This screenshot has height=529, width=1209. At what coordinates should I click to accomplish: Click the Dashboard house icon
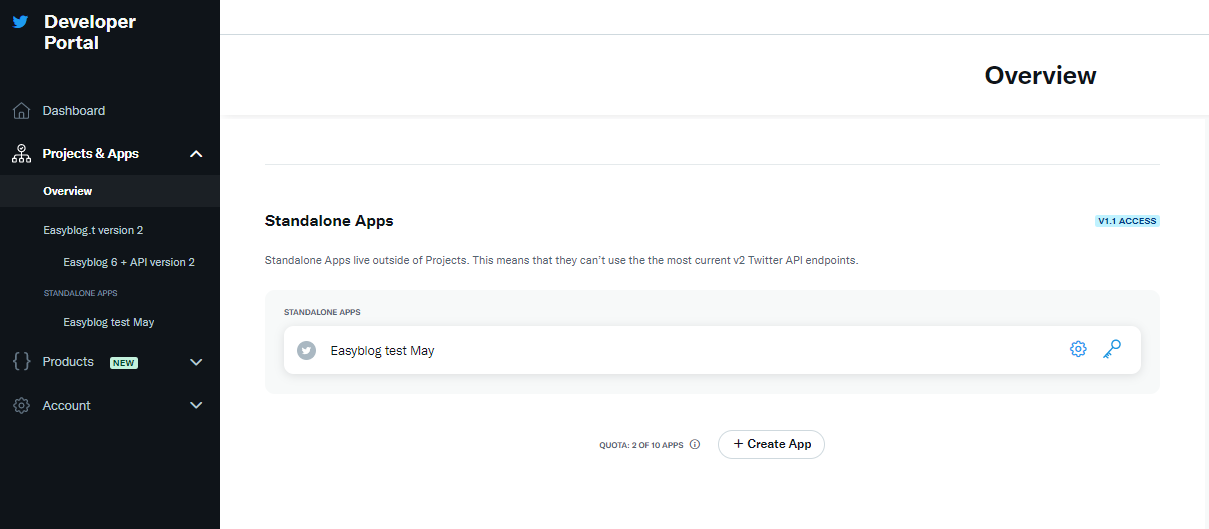pyautogui.click(x=21, y=111)
